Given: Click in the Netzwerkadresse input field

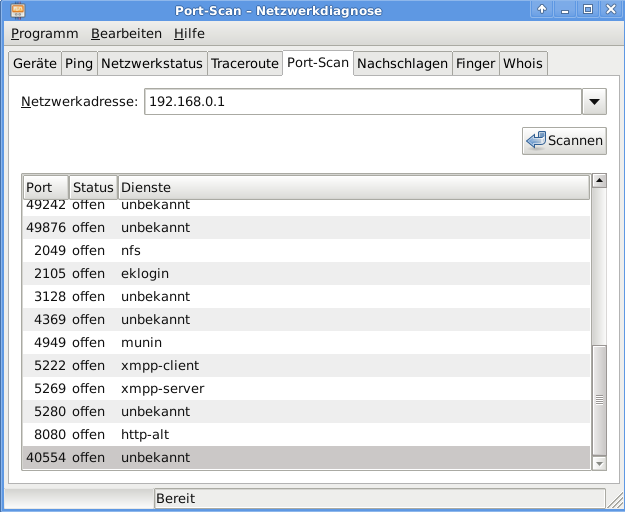Looking at the screenshot, I should pyautogui.click(x=361, y=101).
